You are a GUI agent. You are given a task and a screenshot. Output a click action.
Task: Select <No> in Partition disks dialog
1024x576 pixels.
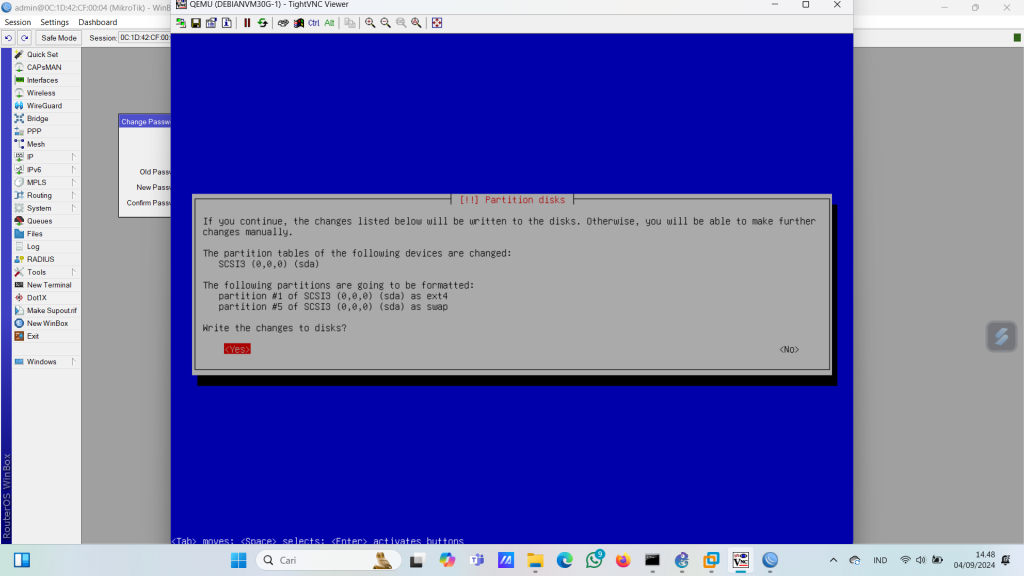coord(789,349)
